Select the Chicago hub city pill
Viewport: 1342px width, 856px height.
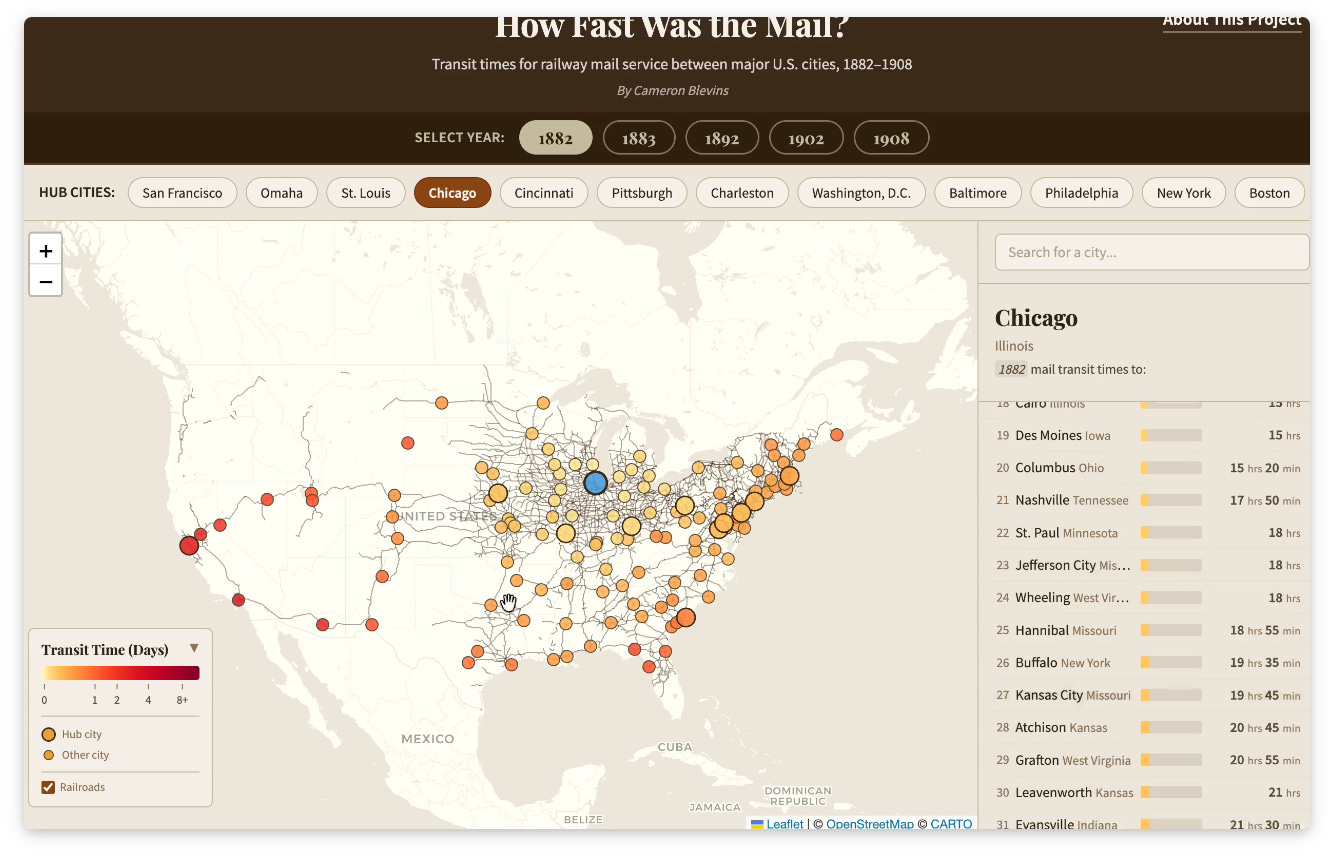(x=452, y=193)
